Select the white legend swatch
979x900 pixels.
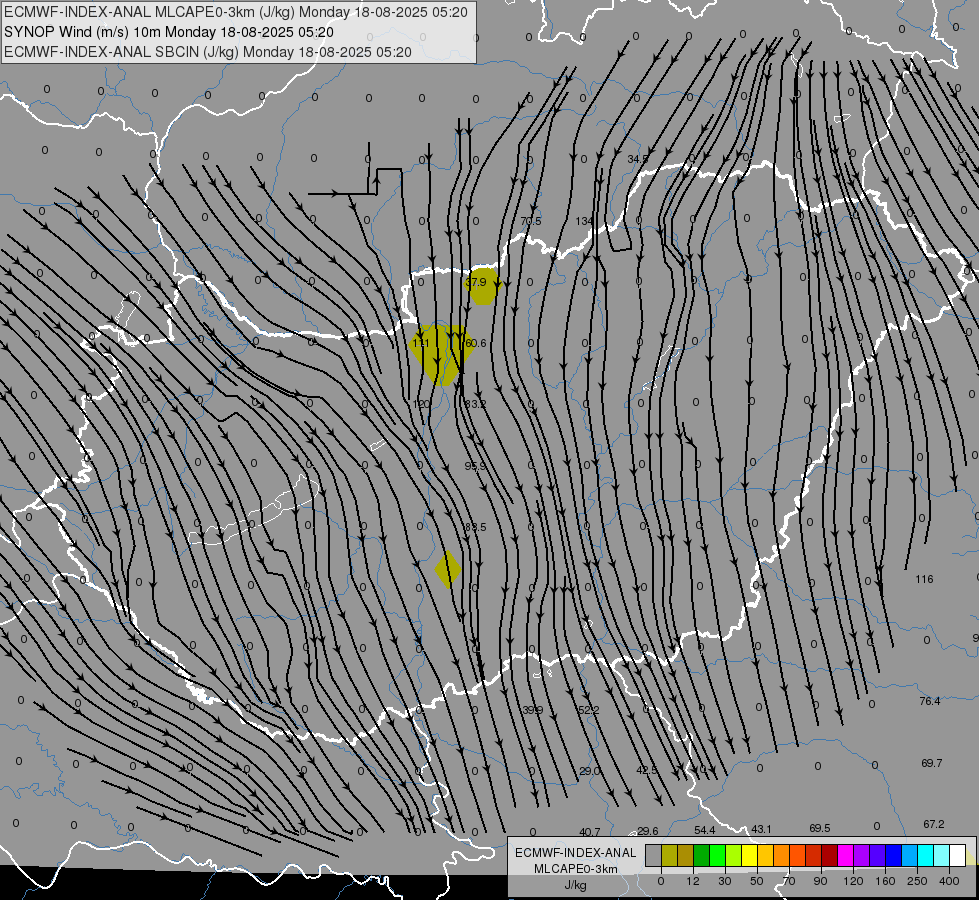958,855
